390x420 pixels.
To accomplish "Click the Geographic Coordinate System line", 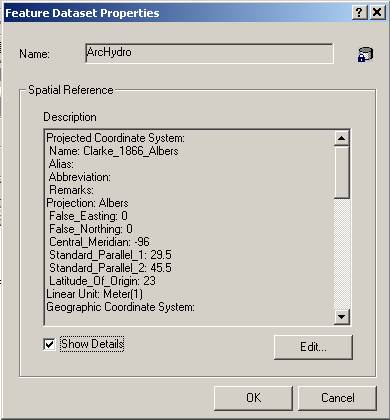I will [x=120, y=307].
